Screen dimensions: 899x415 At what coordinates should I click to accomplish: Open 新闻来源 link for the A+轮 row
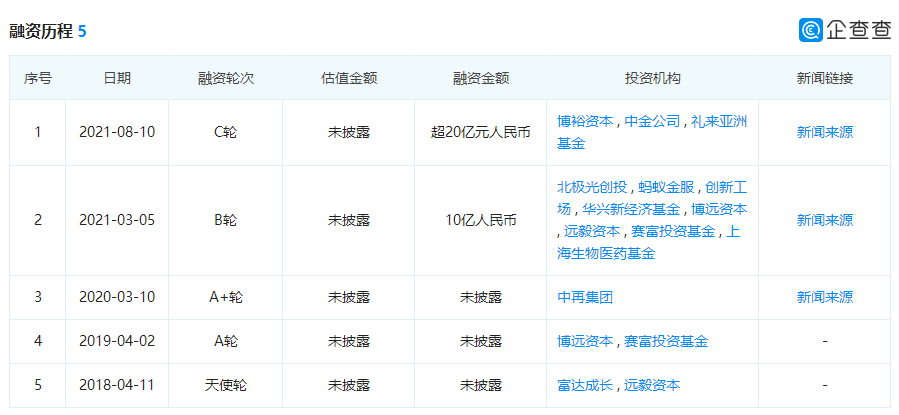click(x=824, y=297)
